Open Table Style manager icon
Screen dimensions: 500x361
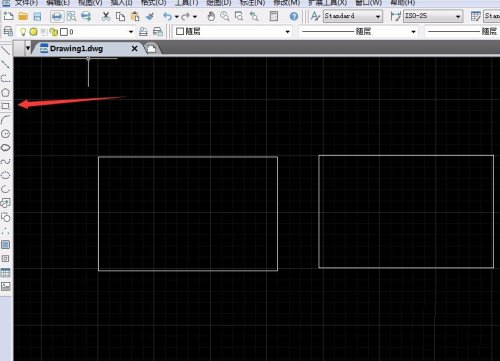[x=476, y=16]
